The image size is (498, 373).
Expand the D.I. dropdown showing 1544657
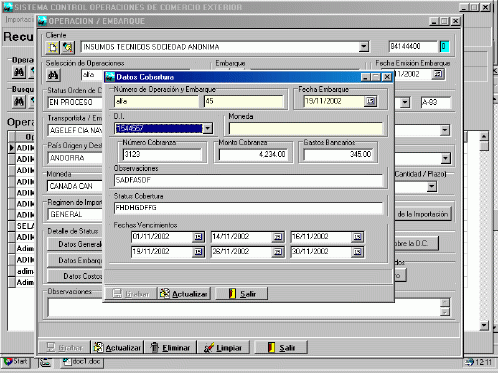coord(208,128)
